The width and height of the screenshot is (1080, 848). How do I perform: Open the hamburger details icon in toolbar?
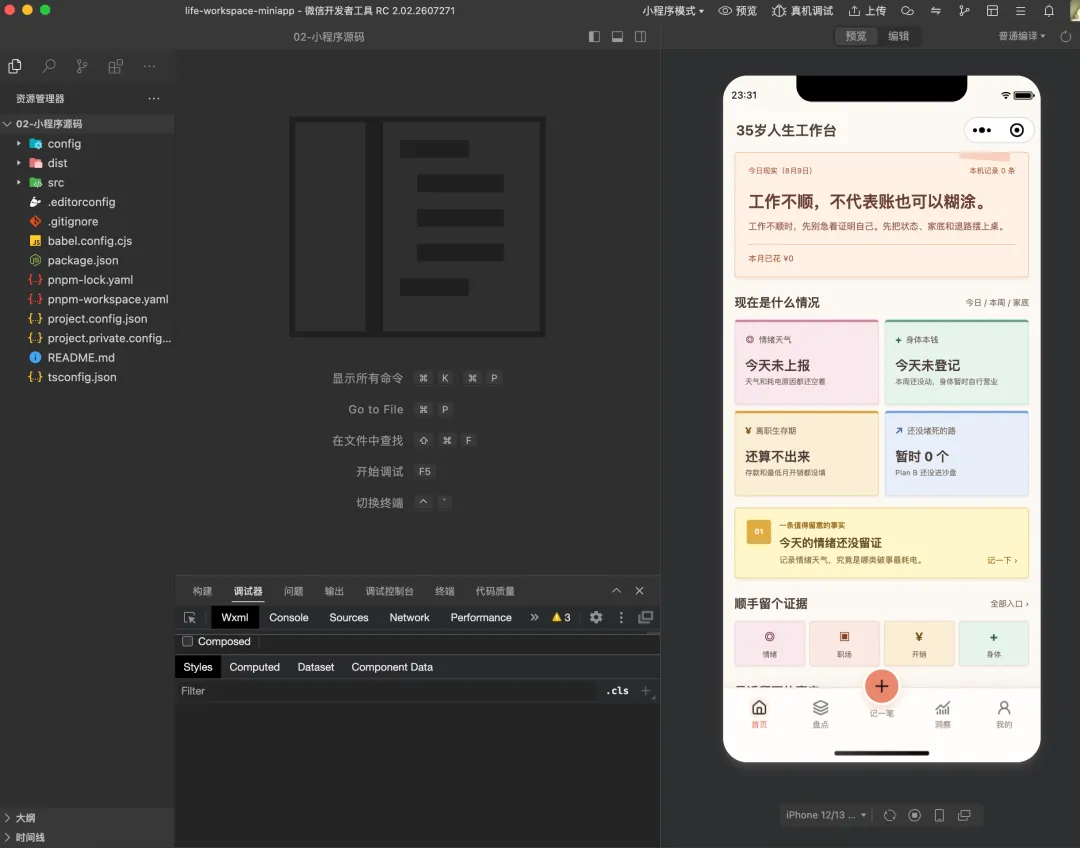(x=1020, y=11)
